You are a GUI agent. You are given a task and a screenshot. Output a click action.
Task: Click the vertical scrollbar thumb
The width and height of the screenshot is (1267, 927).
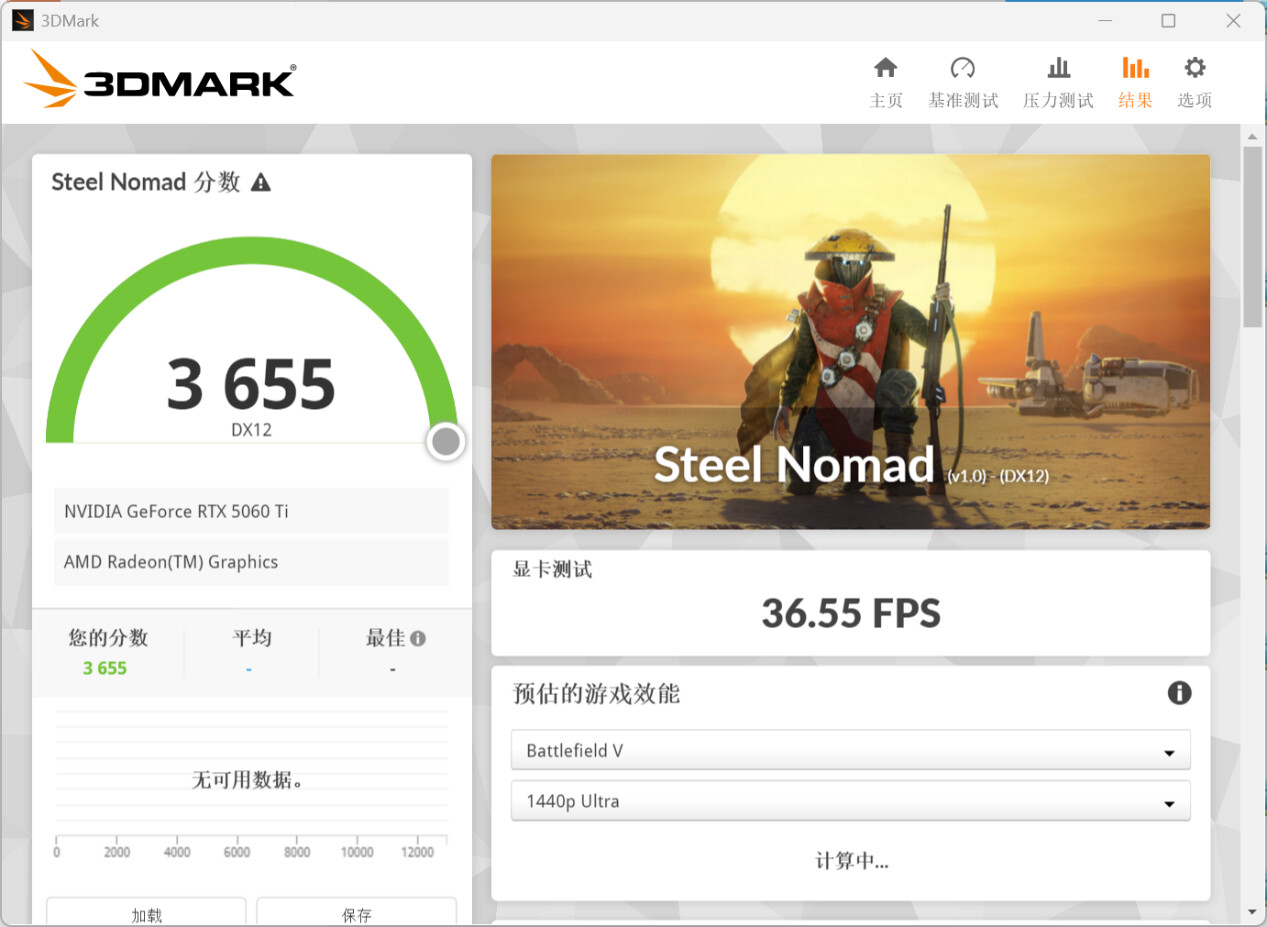[x=1252, y=236]
